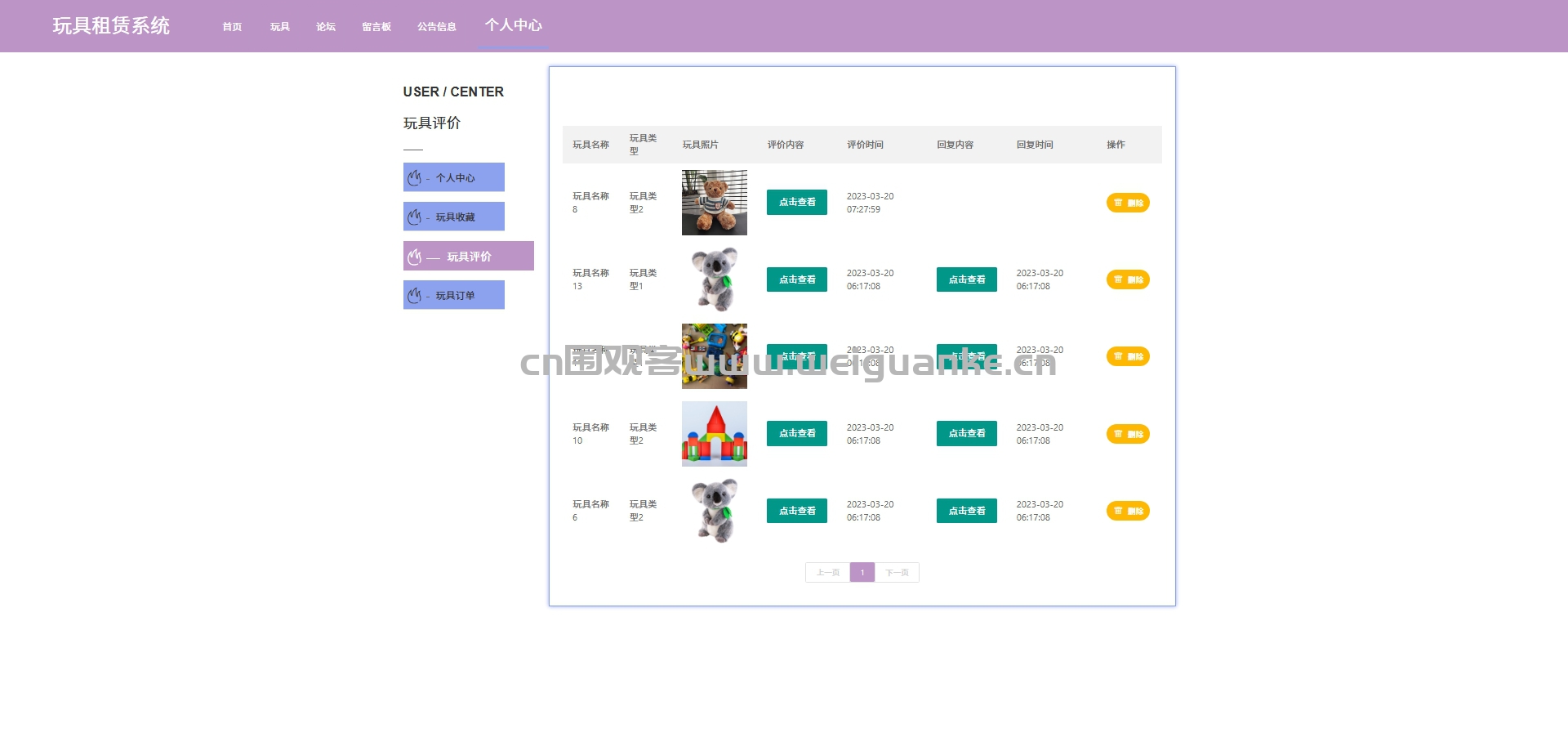This screenshot has height=751, width=1568.
Task: Click the 玩具名称 8 cell
Action: (590, 203)
